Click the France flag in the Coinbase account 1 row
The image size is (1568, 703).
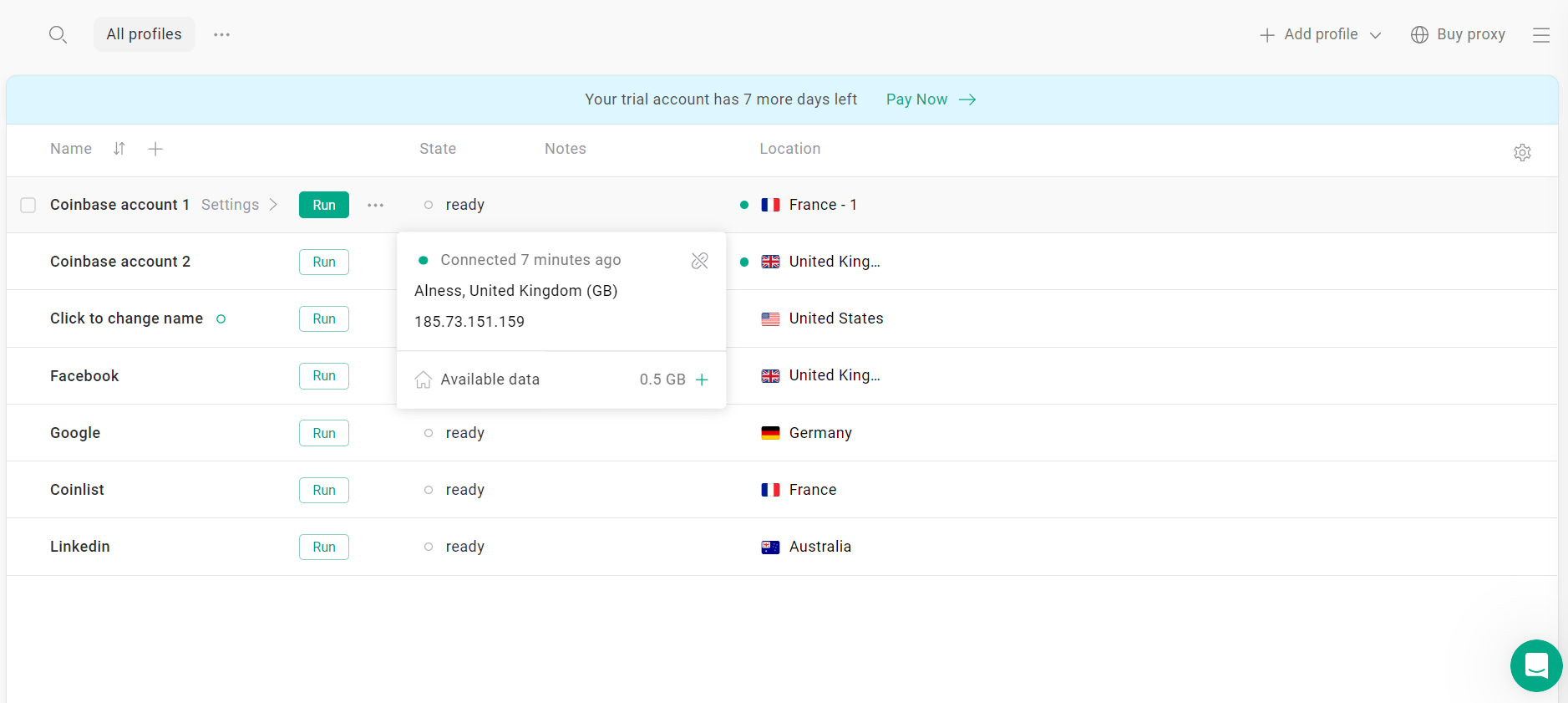[x=770, y=205]
